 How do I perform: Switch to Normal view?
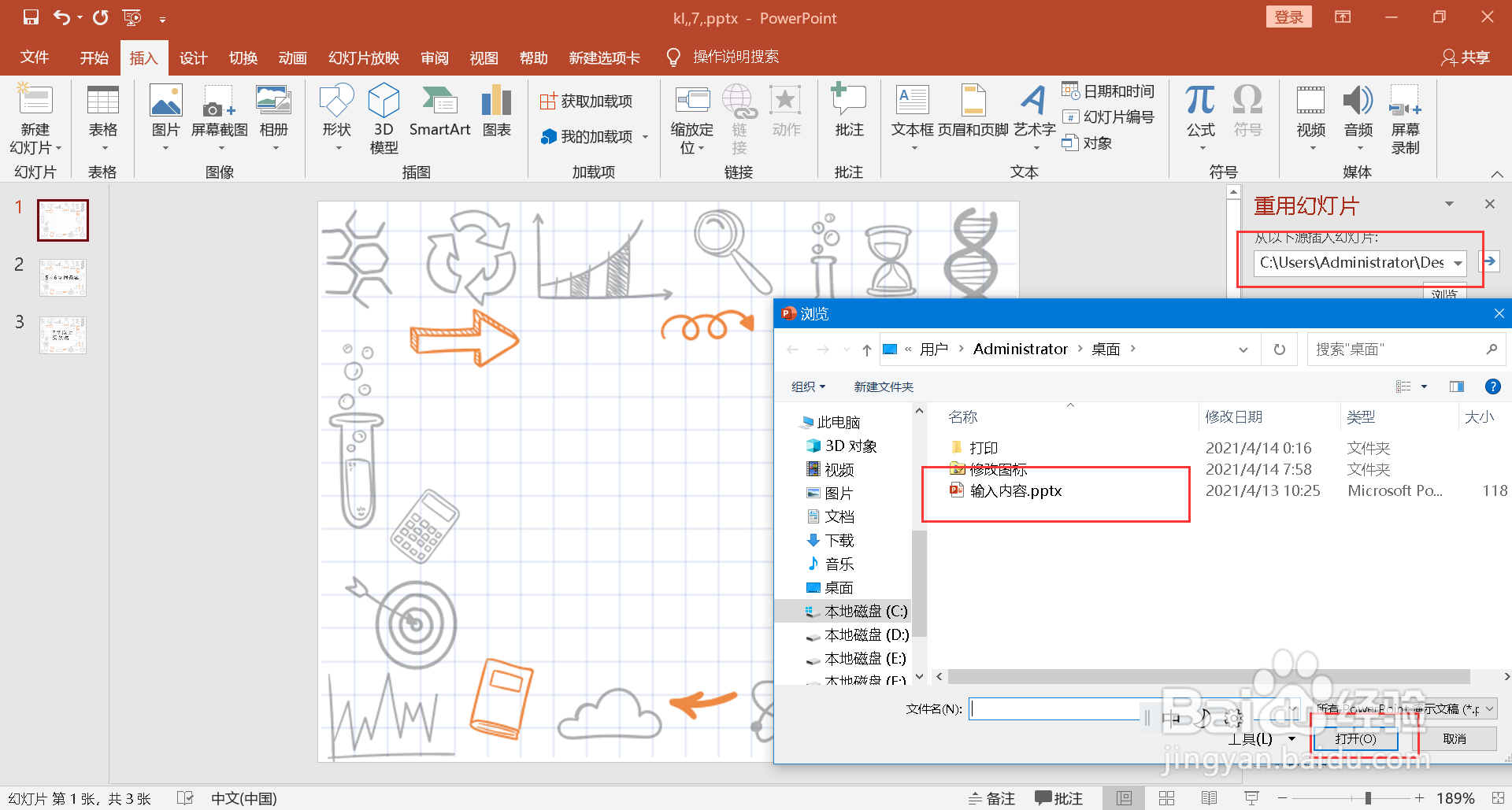(x=1125, y=798)
